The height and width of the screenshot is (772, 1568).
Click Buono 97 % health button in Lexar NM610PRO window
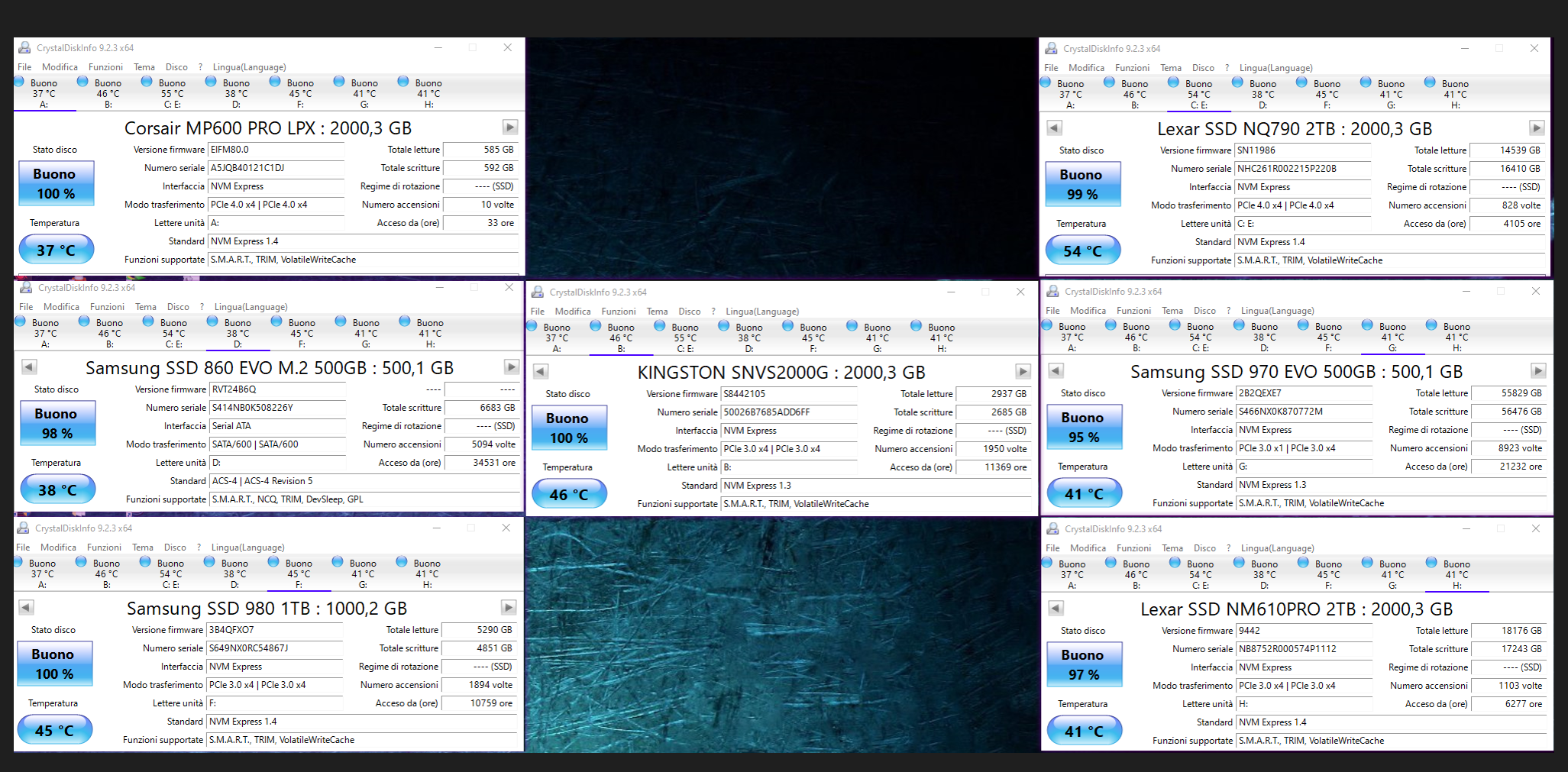pyautogui.click(x=1083, y=664)
